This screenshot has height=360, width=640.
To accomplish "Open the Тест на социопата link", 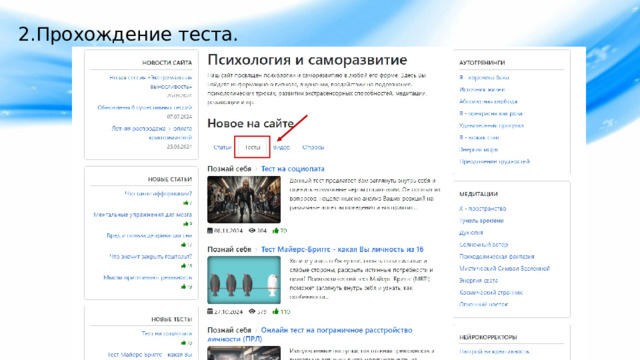I will 293,169.
